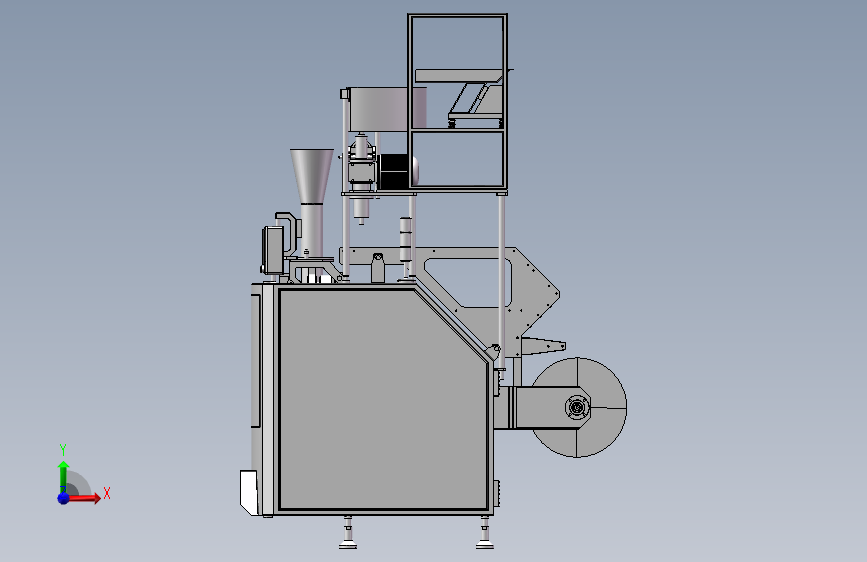867x562 pixels.
Task: Select the conical feed hopper funnel
Action: point(312,175)
